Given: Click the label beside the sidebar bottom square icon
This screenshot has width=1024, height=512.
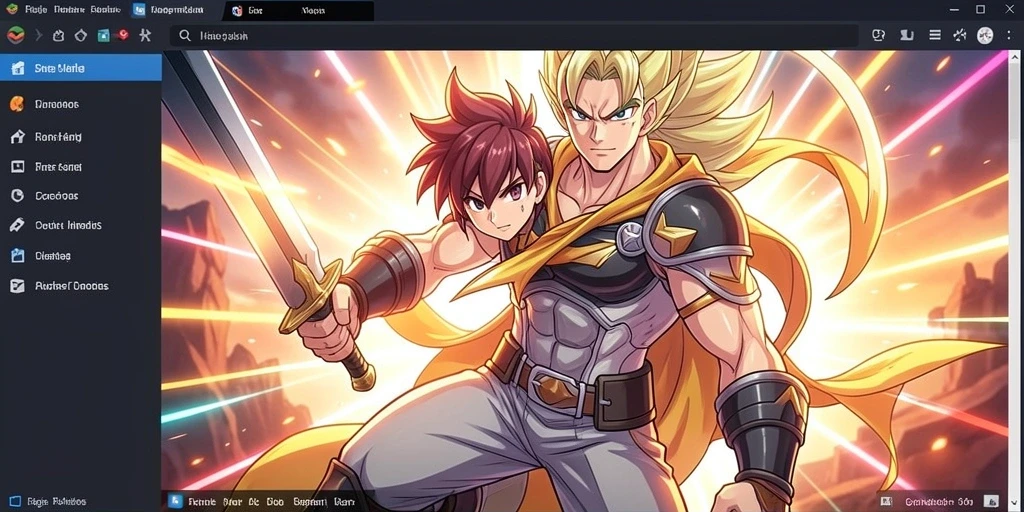Looking at the screenshot, I should click(x=56, y=502).
